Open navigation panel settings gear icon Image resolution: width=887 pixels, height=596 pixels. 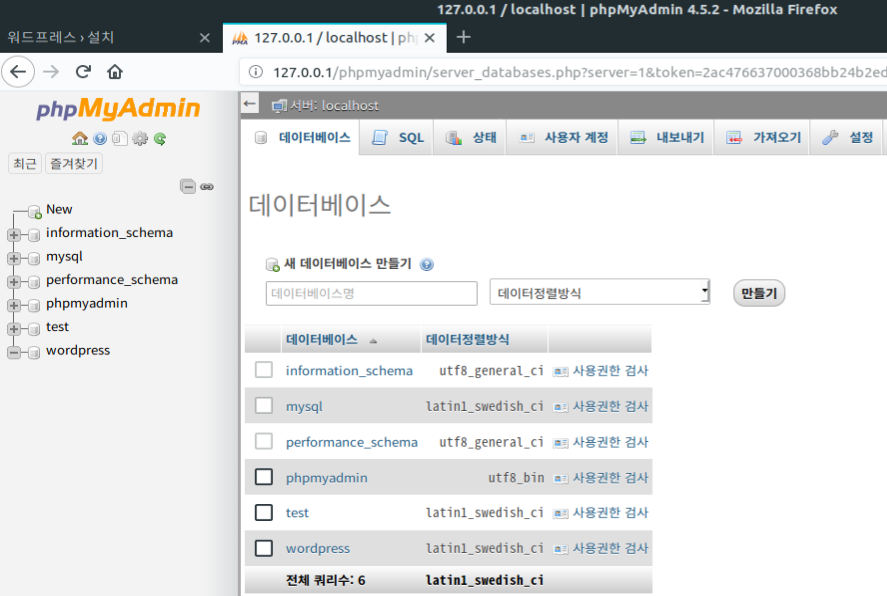pos(140,139)
